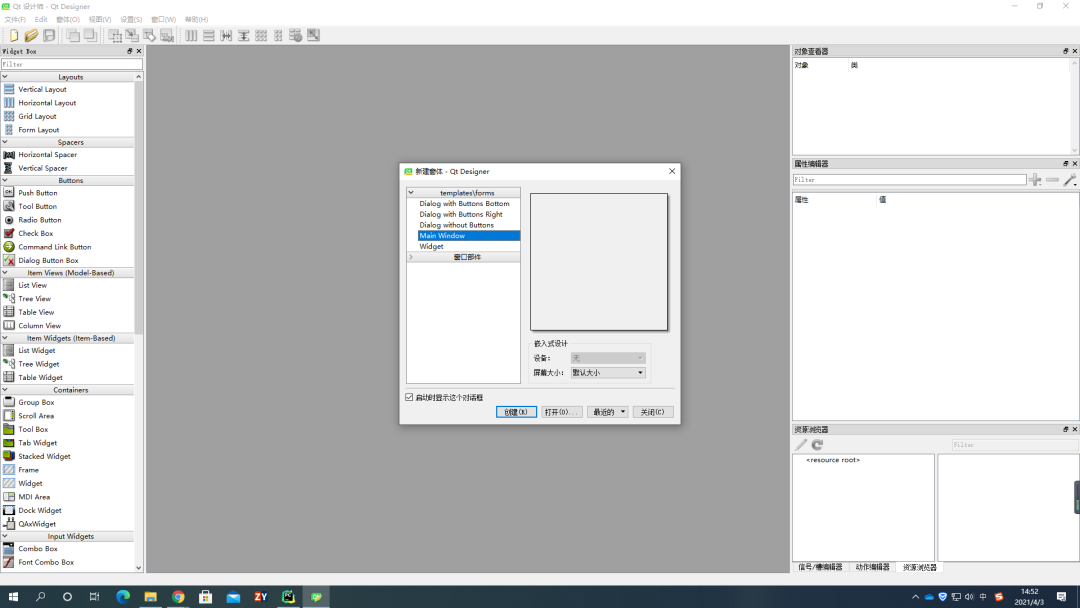This screenshot has width=1080, height=608.
Task: Select the Lay Out Vertically toolbar icon
Action: [207, 35]
